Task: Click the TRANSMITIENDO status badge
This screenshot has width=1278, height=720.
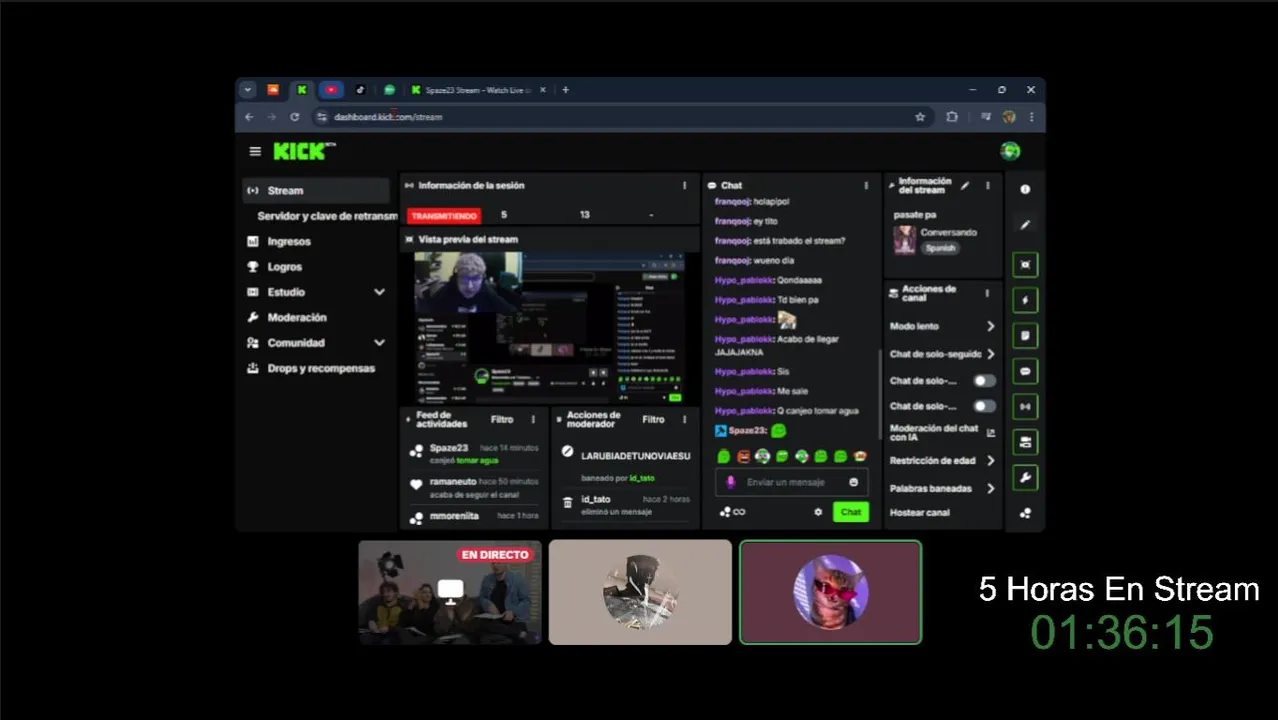Action: coord(444,215)
